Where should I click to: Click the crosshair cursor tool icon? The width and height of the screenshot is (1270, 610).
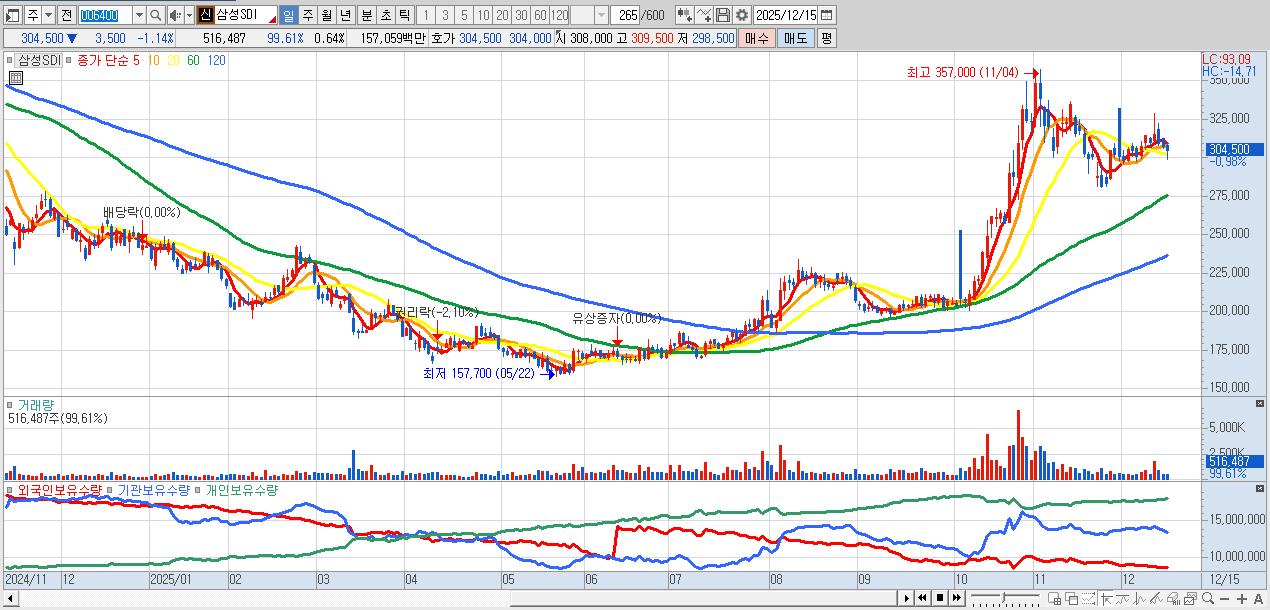point(1107,598)
